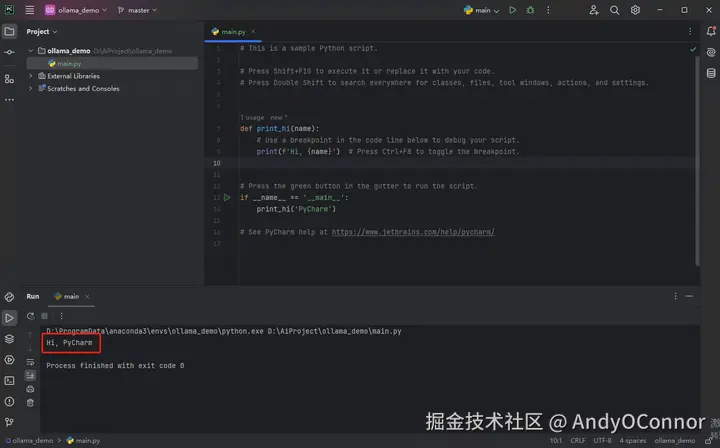Open the main hamburger menu
Viewport: 720px width, 448px height.
pyautogui.click(x=29, y=10)
